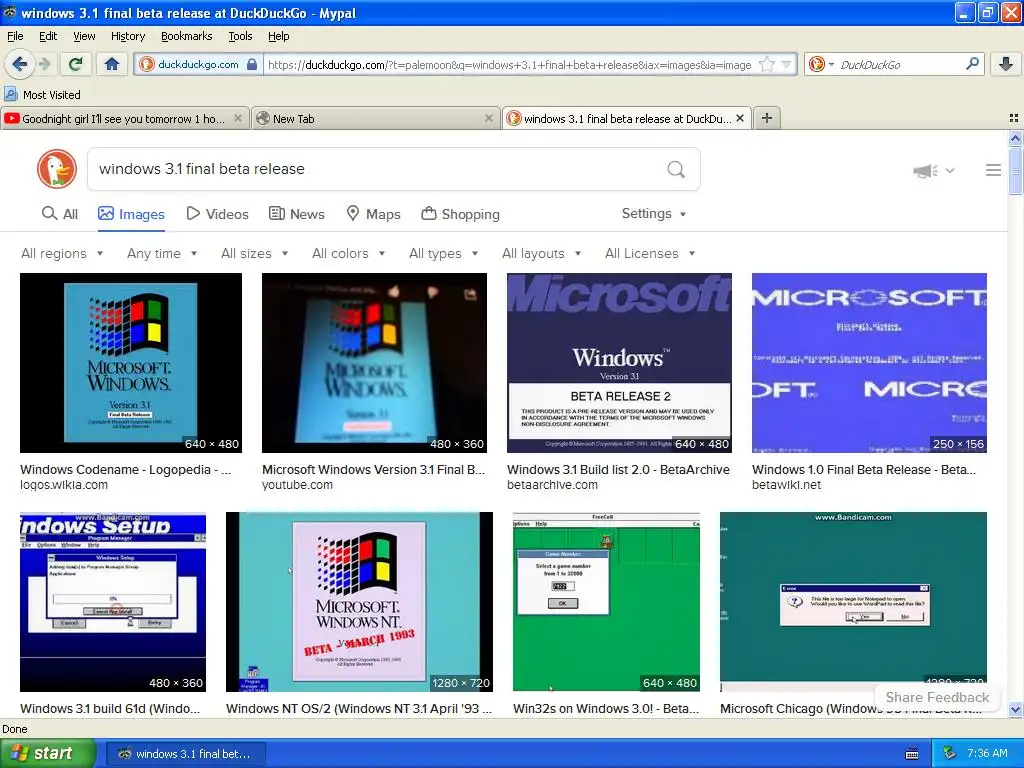The height and width of the screenshot is (768, 1024).
Task: Close the Goodnight girl YouTube tab
Action: click(238, 118)
